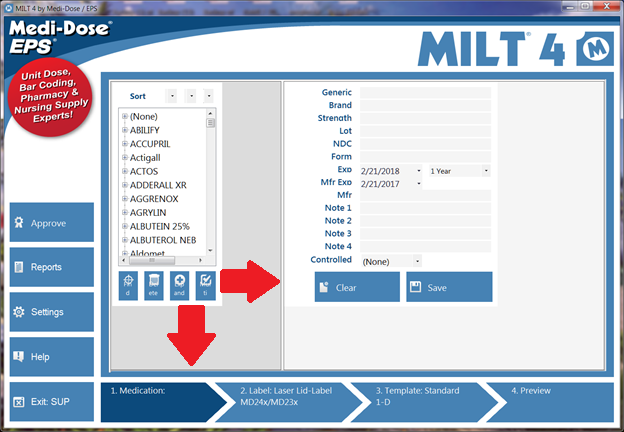This screenshot has width=624, height=432.
Task: Click the Find medication icon button
Action: (128, 286)
